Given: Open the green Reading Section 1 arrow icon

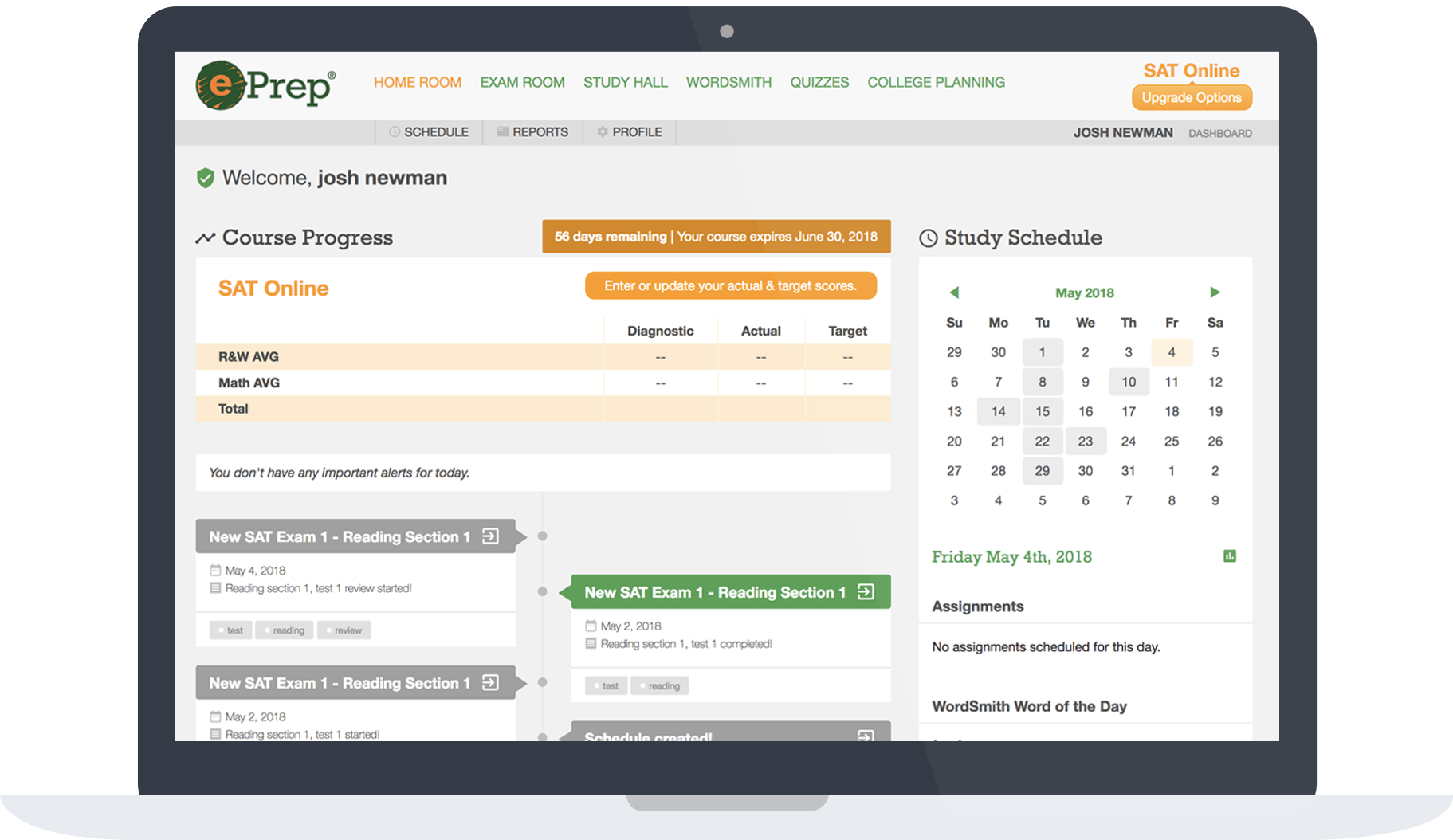Looking at the screenshot, I should 866,592.
